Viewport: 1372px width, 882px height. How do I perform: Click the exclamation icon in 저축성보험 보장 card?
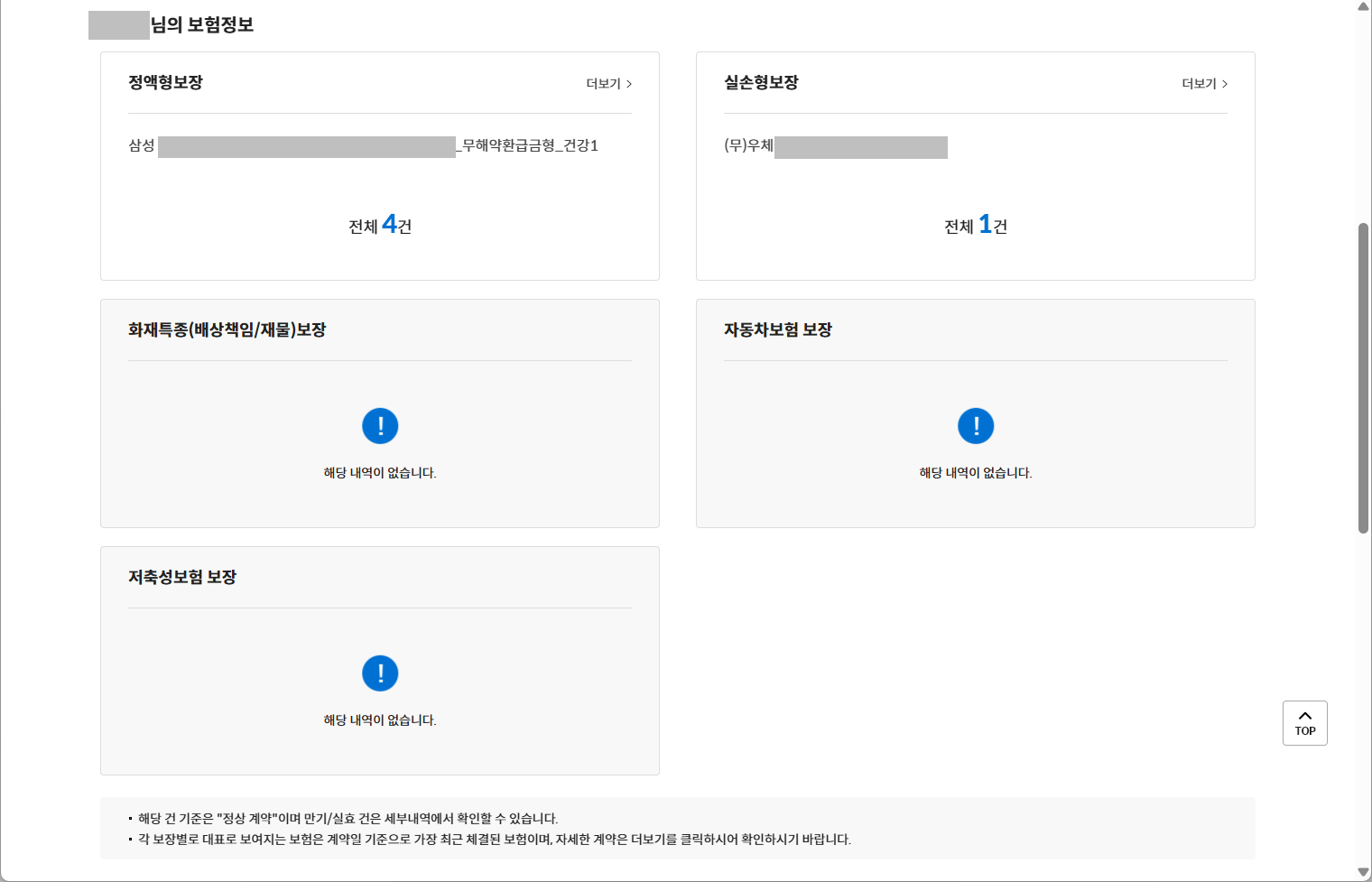pyautogui.click(x=380, y=673)
